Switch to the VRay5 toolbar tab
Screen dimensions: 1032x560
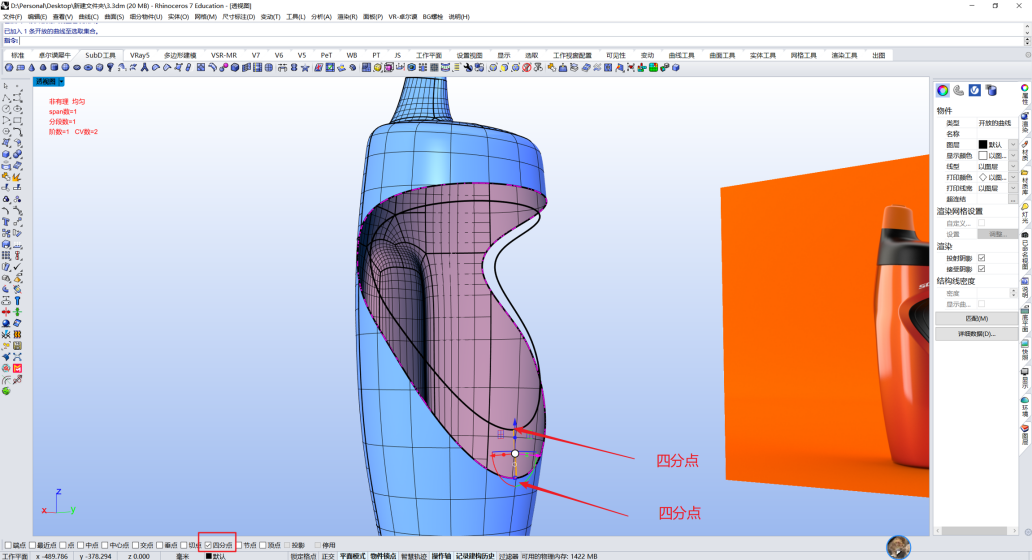pyautogui.click(x=140, y=55)
